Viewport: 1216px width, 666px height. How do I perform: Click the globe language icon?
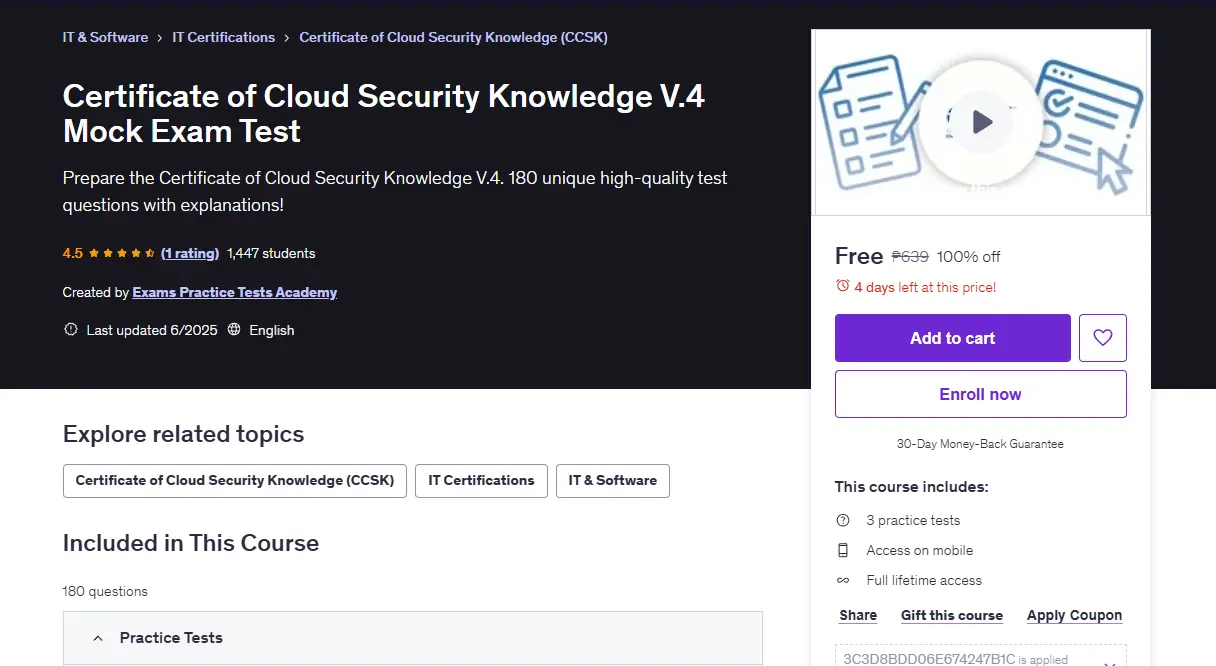click(234, 330)
